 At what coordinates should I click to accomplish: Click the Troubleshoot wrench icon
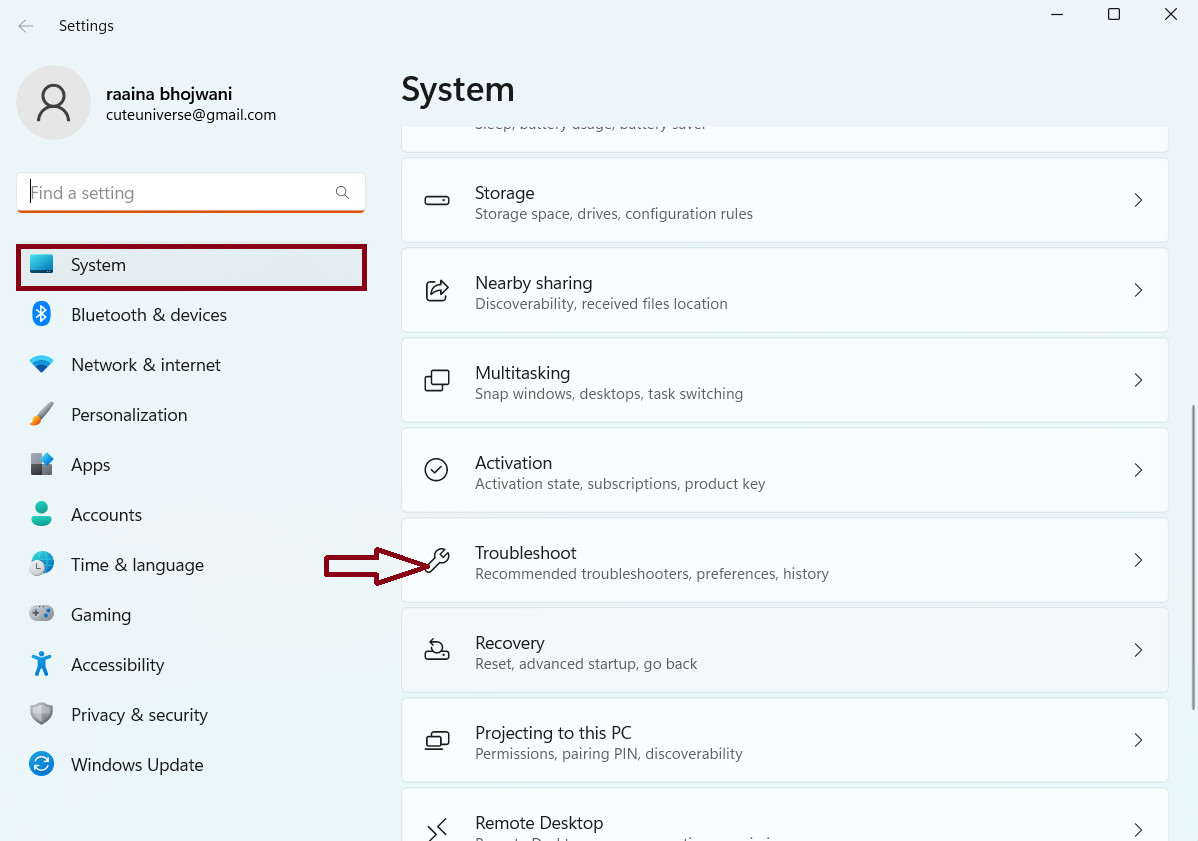click(x=438, y=560)
